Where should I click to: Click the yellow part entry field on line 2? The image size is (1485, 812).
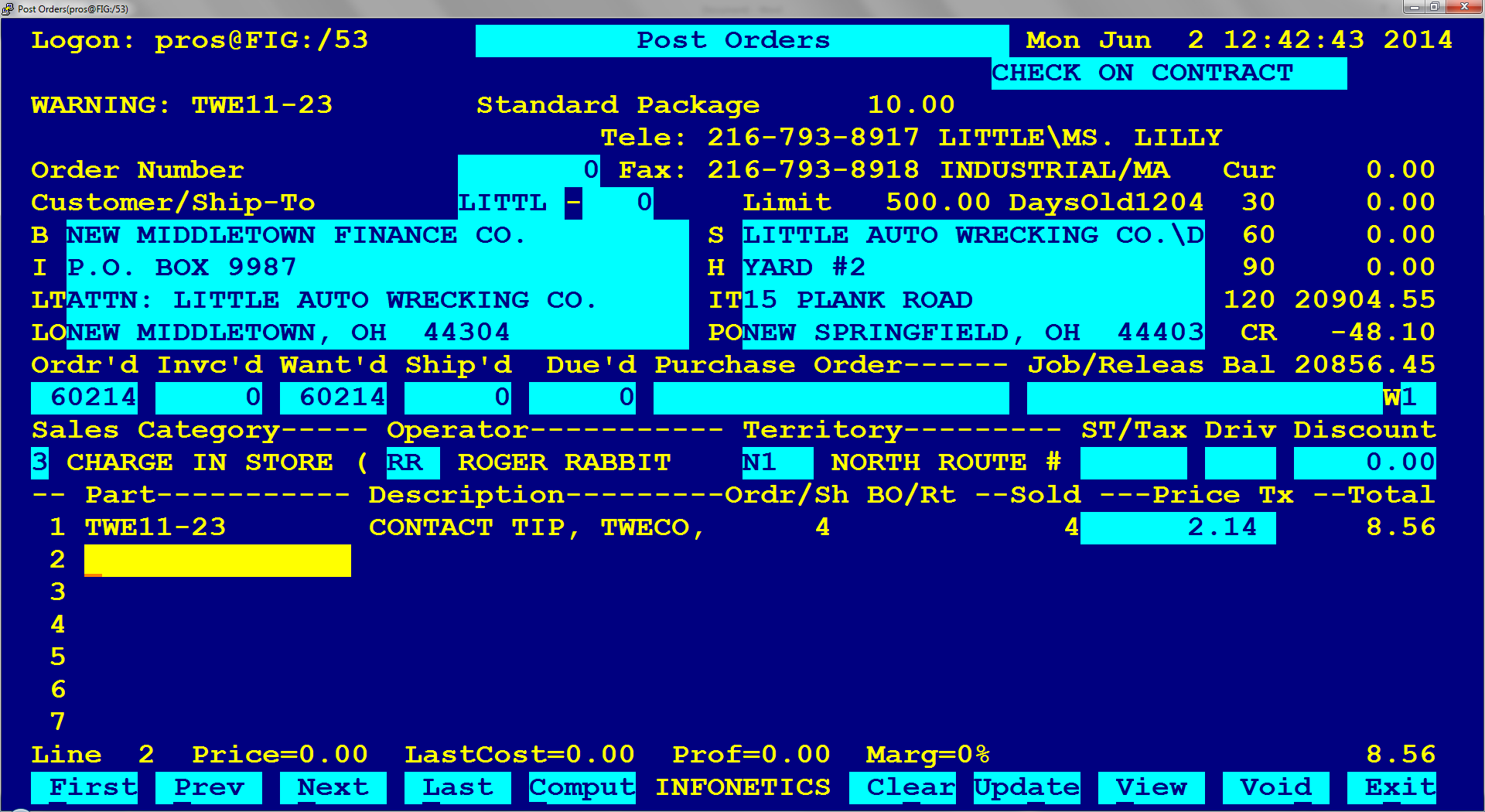tap(217, 560)
